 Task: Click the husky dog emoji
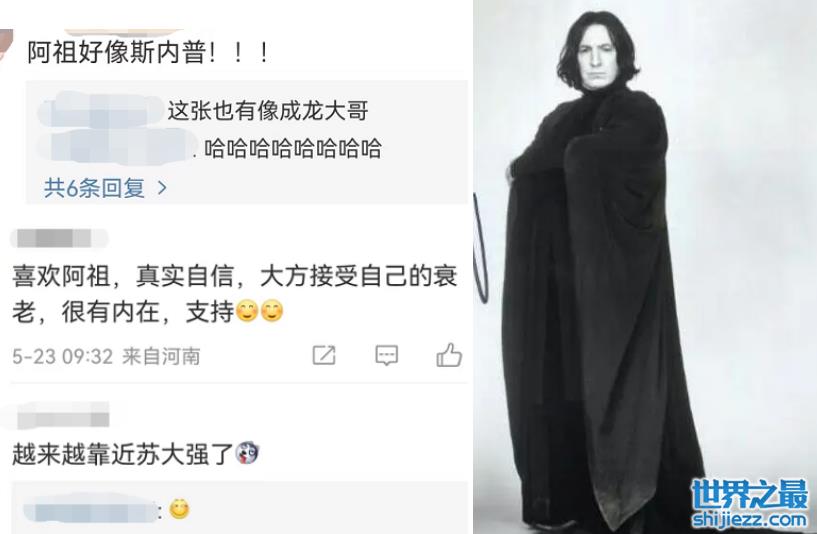coord(247,453)
